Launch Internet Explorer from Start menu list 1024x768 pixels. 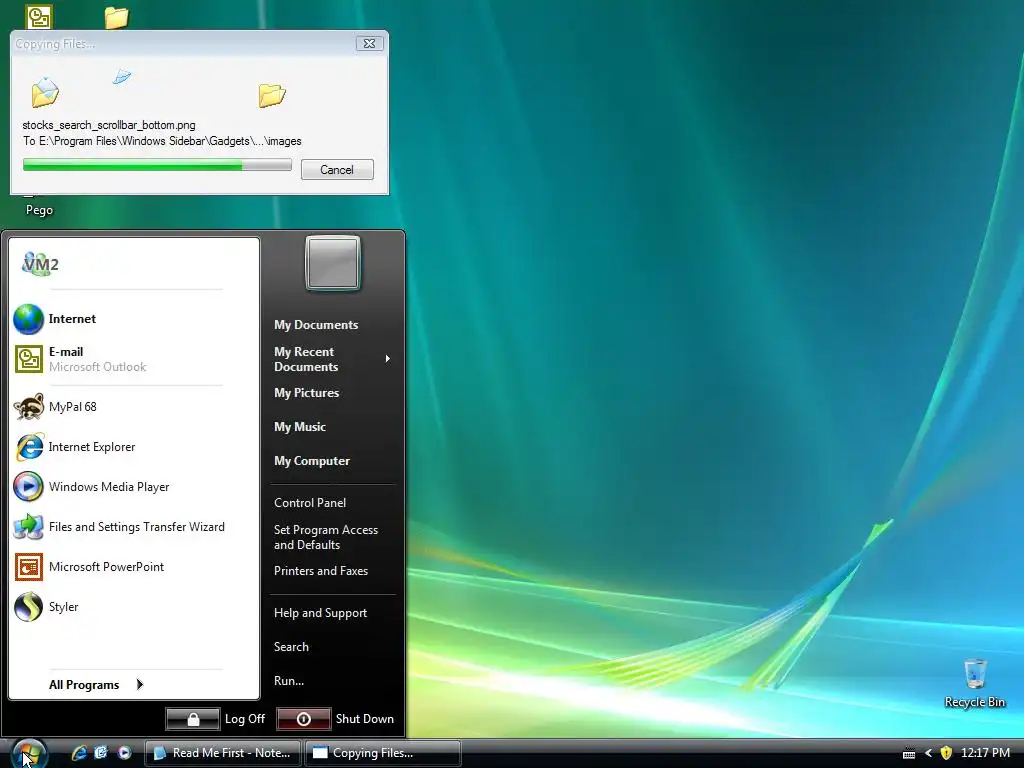[91, 447]
